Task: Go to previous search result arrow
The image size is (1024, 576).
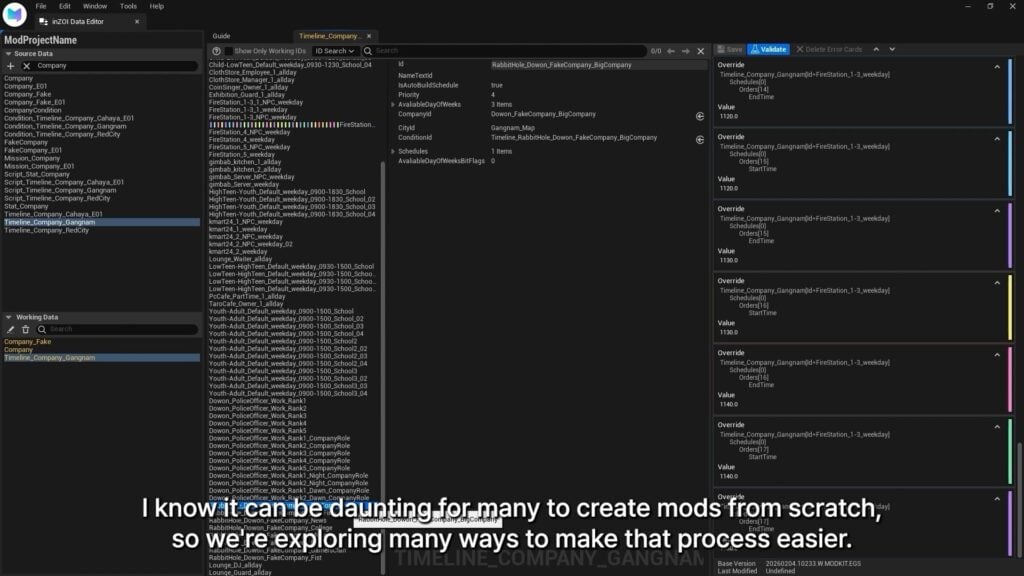Action: click(671, 51)
